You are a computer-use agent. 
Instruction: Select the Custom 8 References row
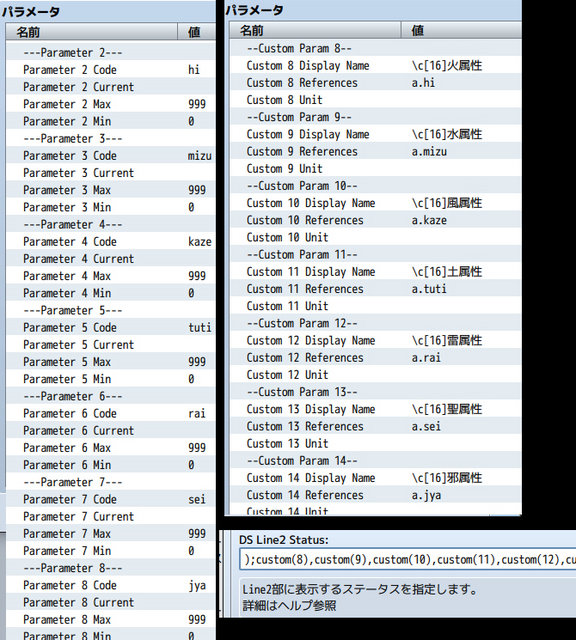[376, 82]
